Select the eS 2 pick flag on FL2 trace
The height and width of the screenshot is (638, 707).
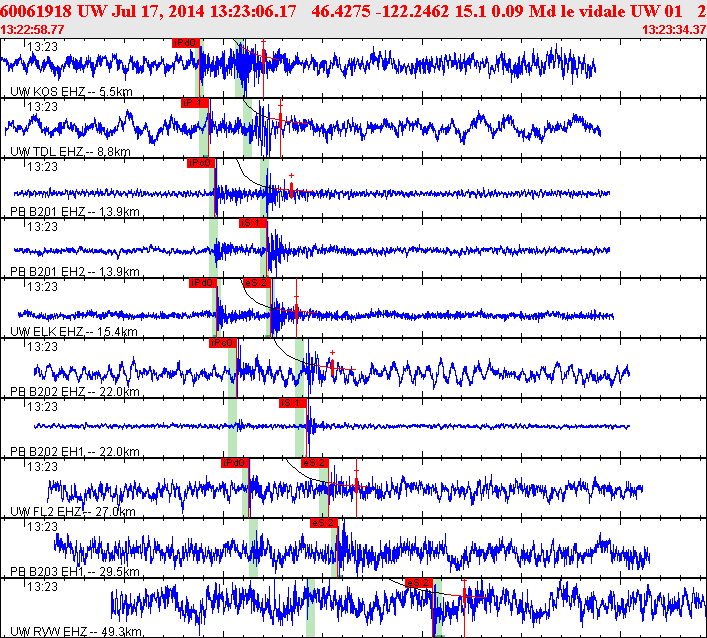coord(315,463)
